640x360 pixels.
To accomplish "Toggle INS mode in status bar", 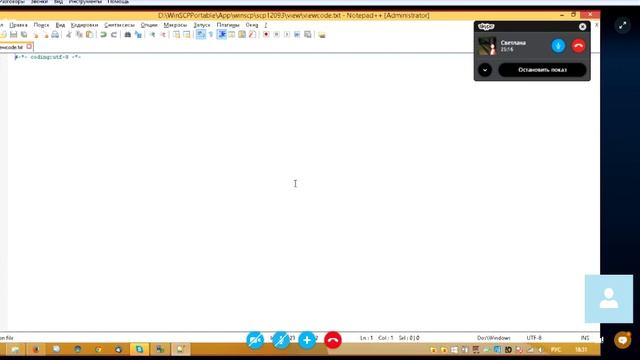I will pyautogui.click(x=585, y=338).
